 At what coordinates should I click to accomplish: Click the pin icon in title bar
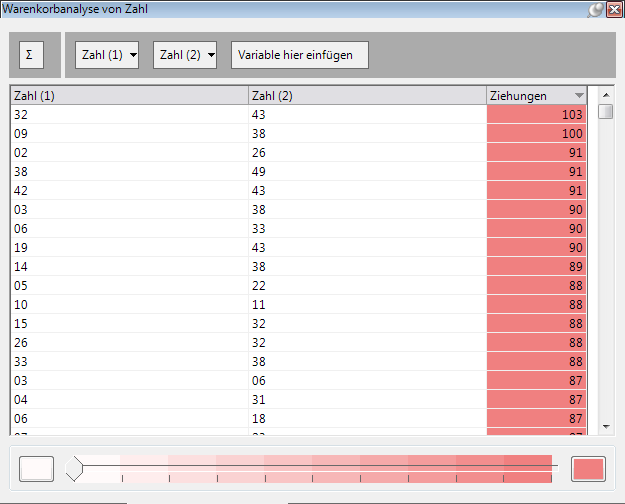pos(595,9)
